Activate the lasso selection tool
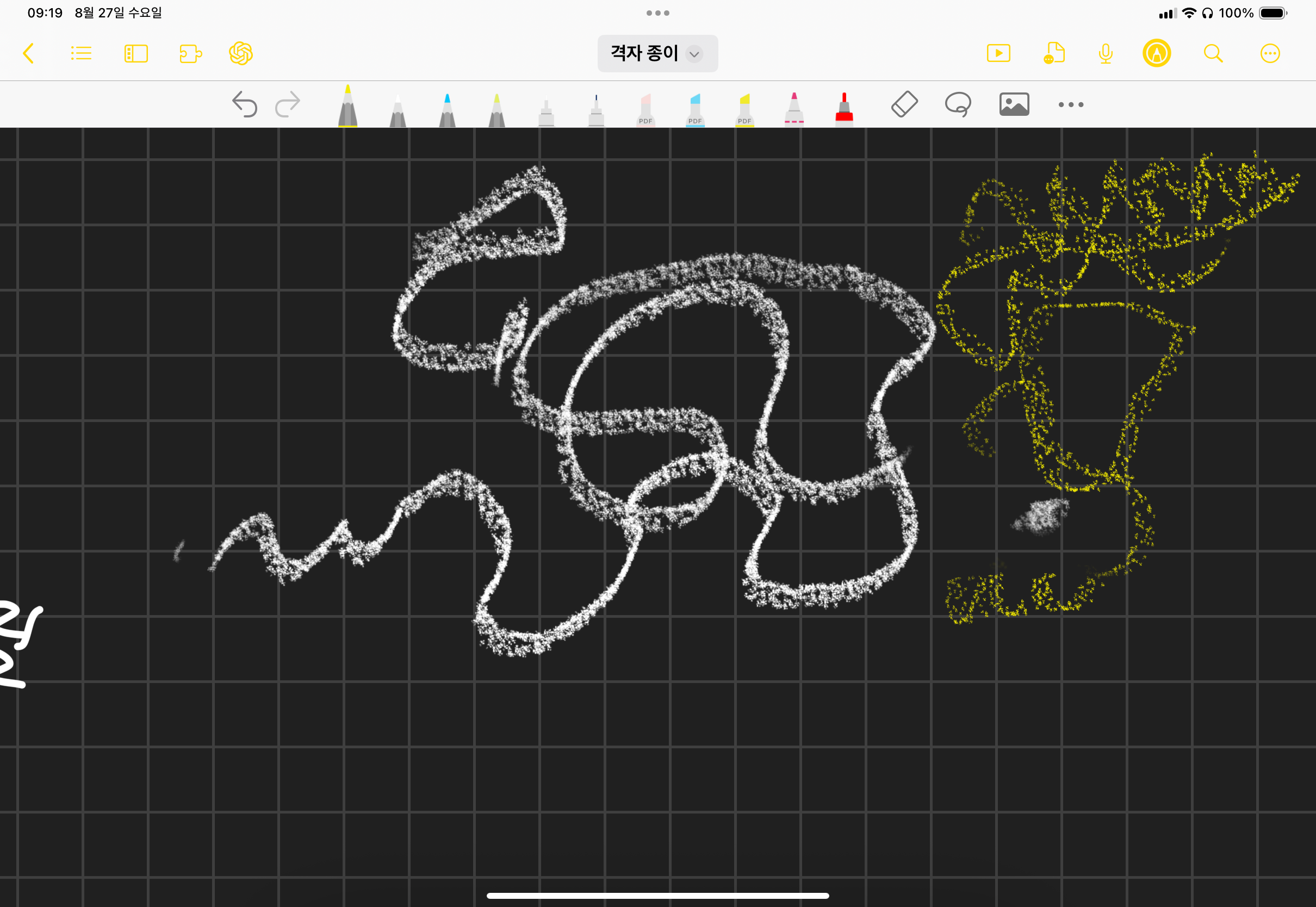 (x=958, y=104)
